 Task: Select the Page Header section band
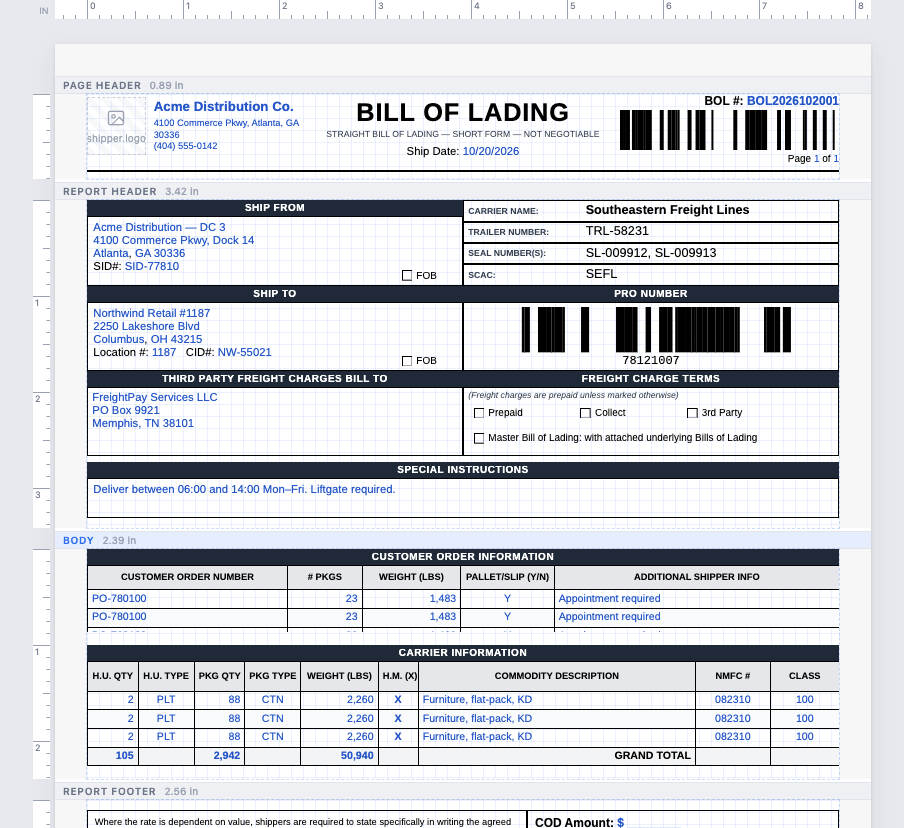click(462, 85)
